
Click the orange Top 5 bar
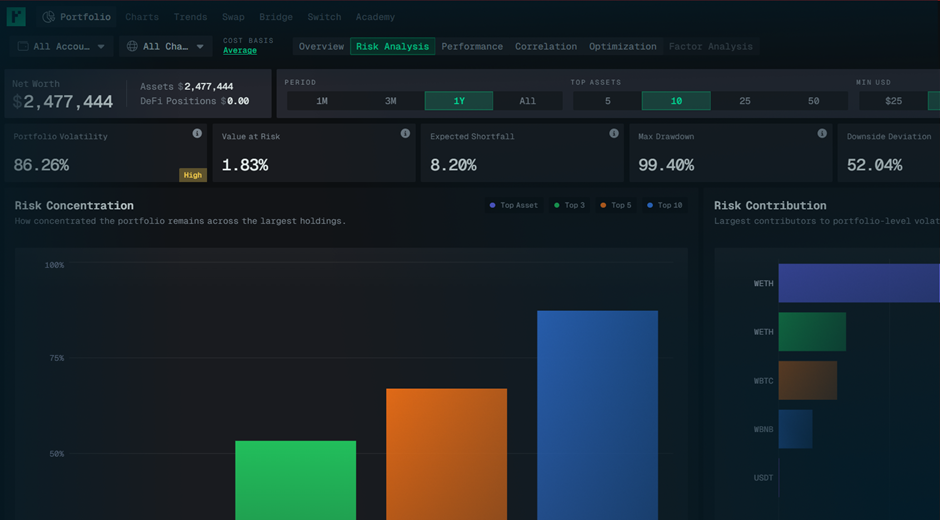pos(447,454)
